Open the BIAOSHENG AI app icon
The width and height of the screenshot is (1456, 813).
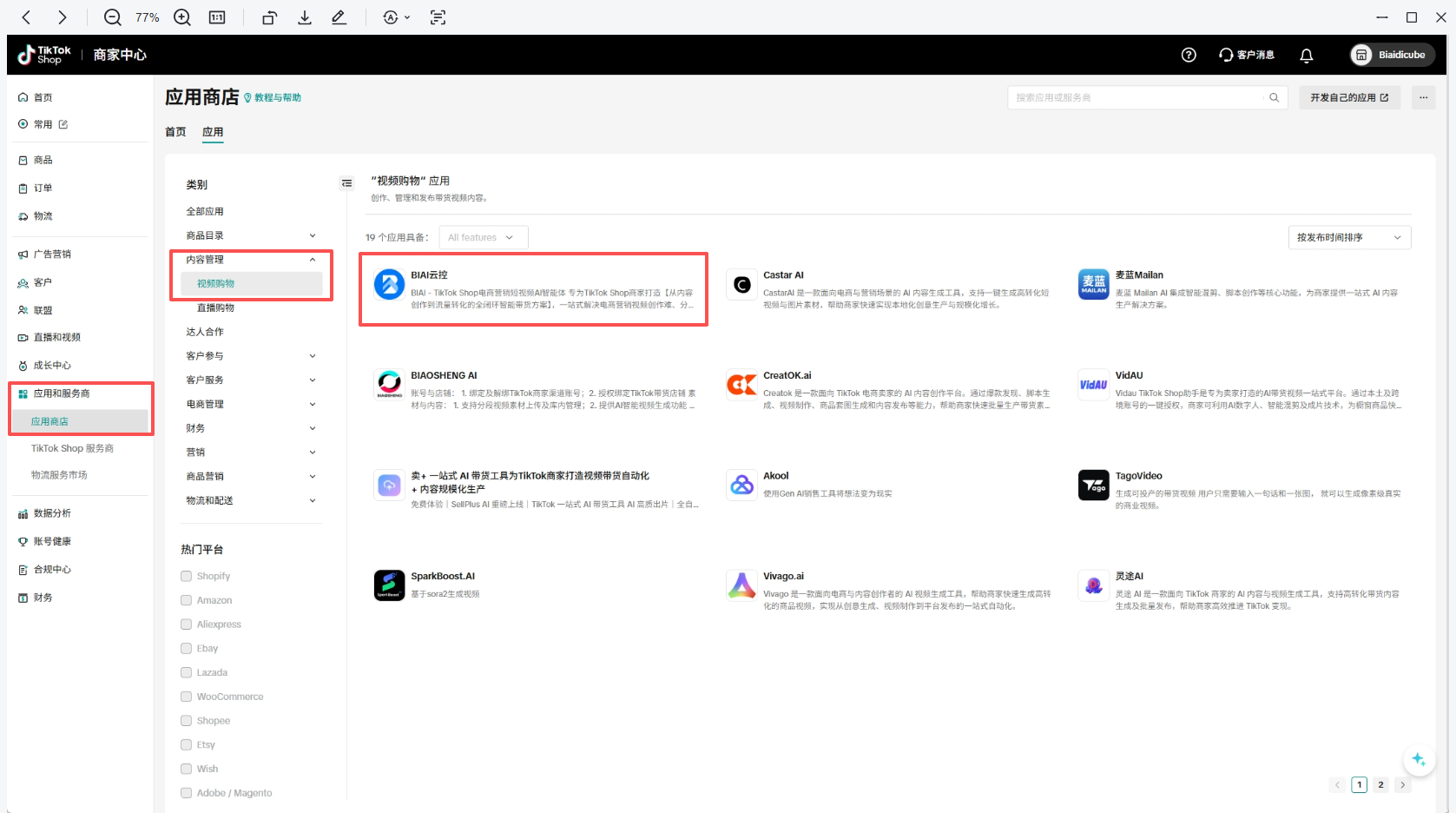coord(389,384)
